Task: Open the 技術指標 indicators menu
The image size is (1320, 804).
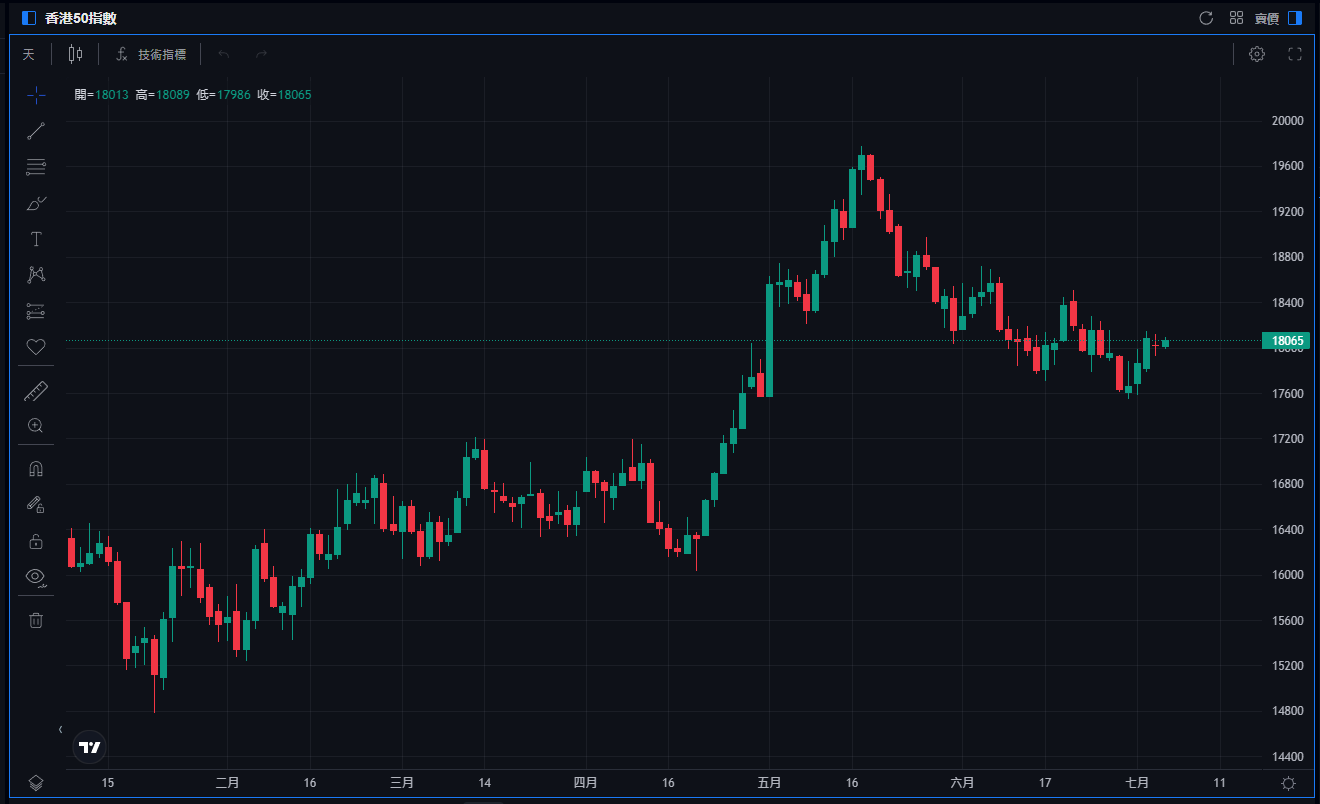Action: click(x=151, y=54)
